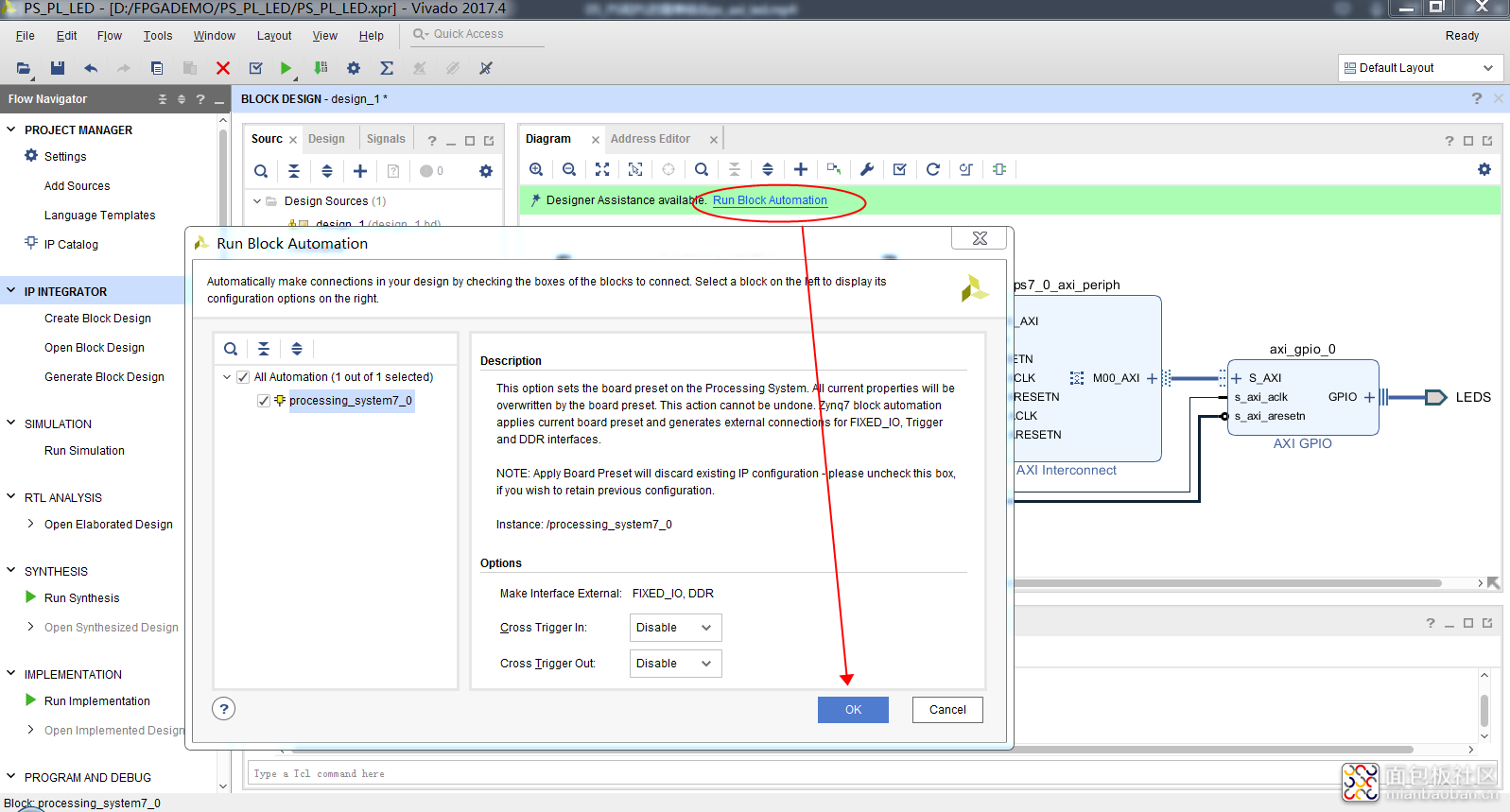This screenshot has height=812, width=1510.
Task: Click the Select Area icon in Diagram toolbar
Action: [635, 169]
